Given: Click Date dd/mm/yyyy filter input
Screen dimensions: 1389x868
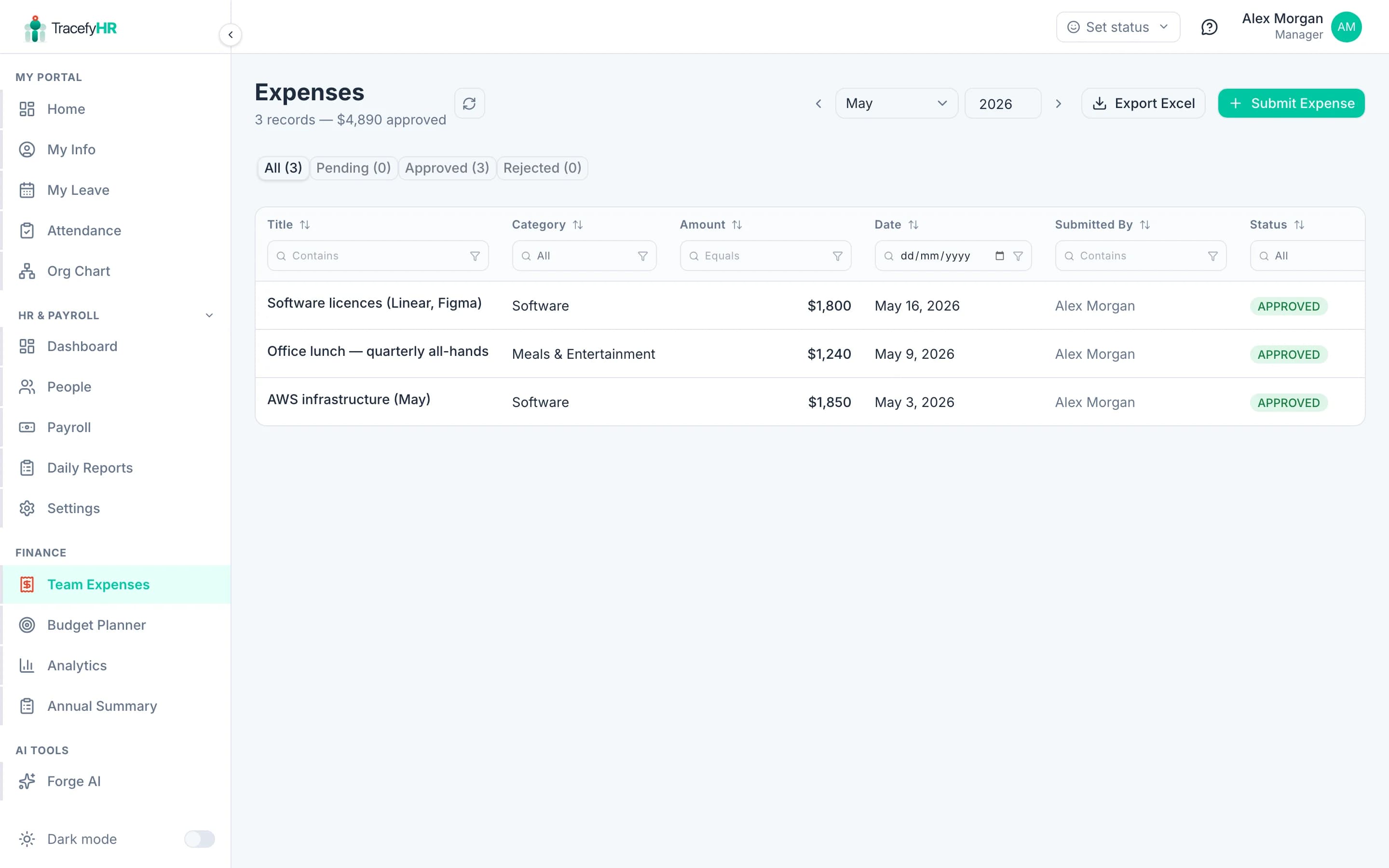Looking at the screenshot, I should click(952, 256).
